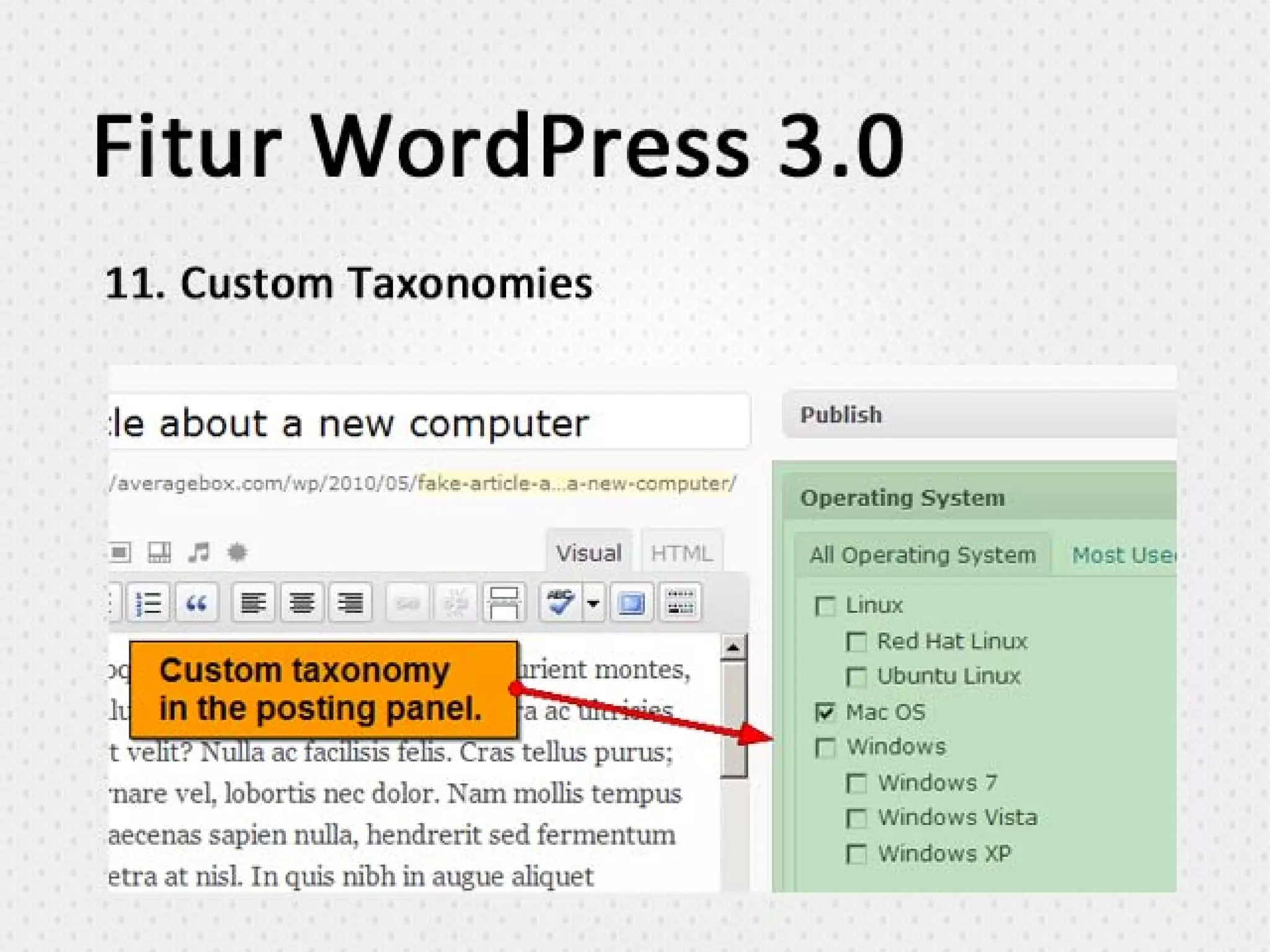Click text 'Cras tellus purus;' in editor
The image size is (1270, 952).
[x=566, y=752]
